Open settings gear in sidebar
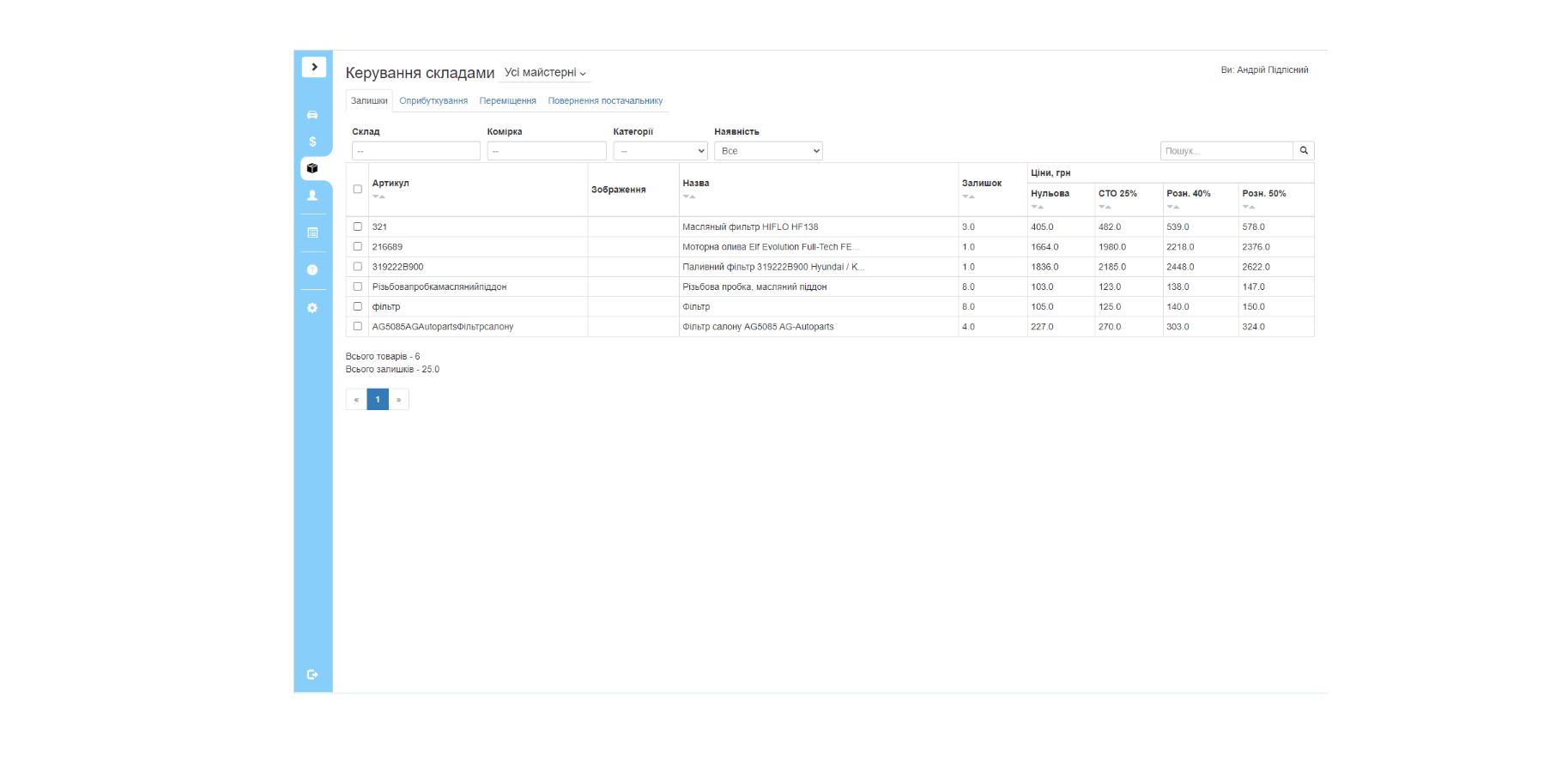This screenshot has width=1568, height=779. tap(312, 308)
